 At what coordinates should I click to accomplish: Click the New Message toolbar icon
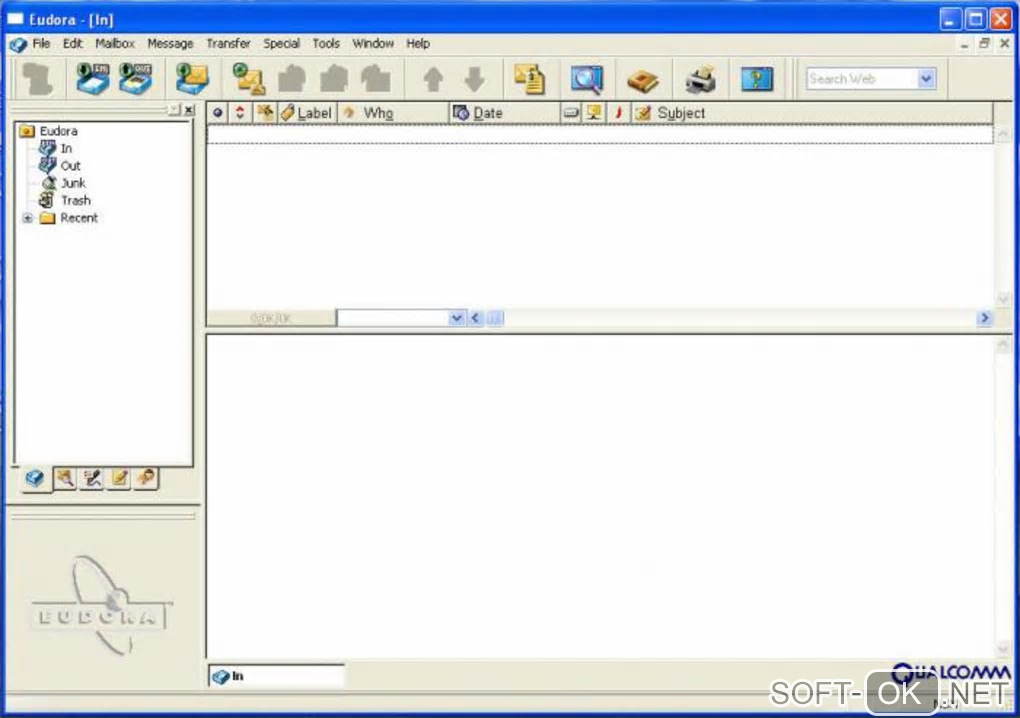(x=248, y=79)
